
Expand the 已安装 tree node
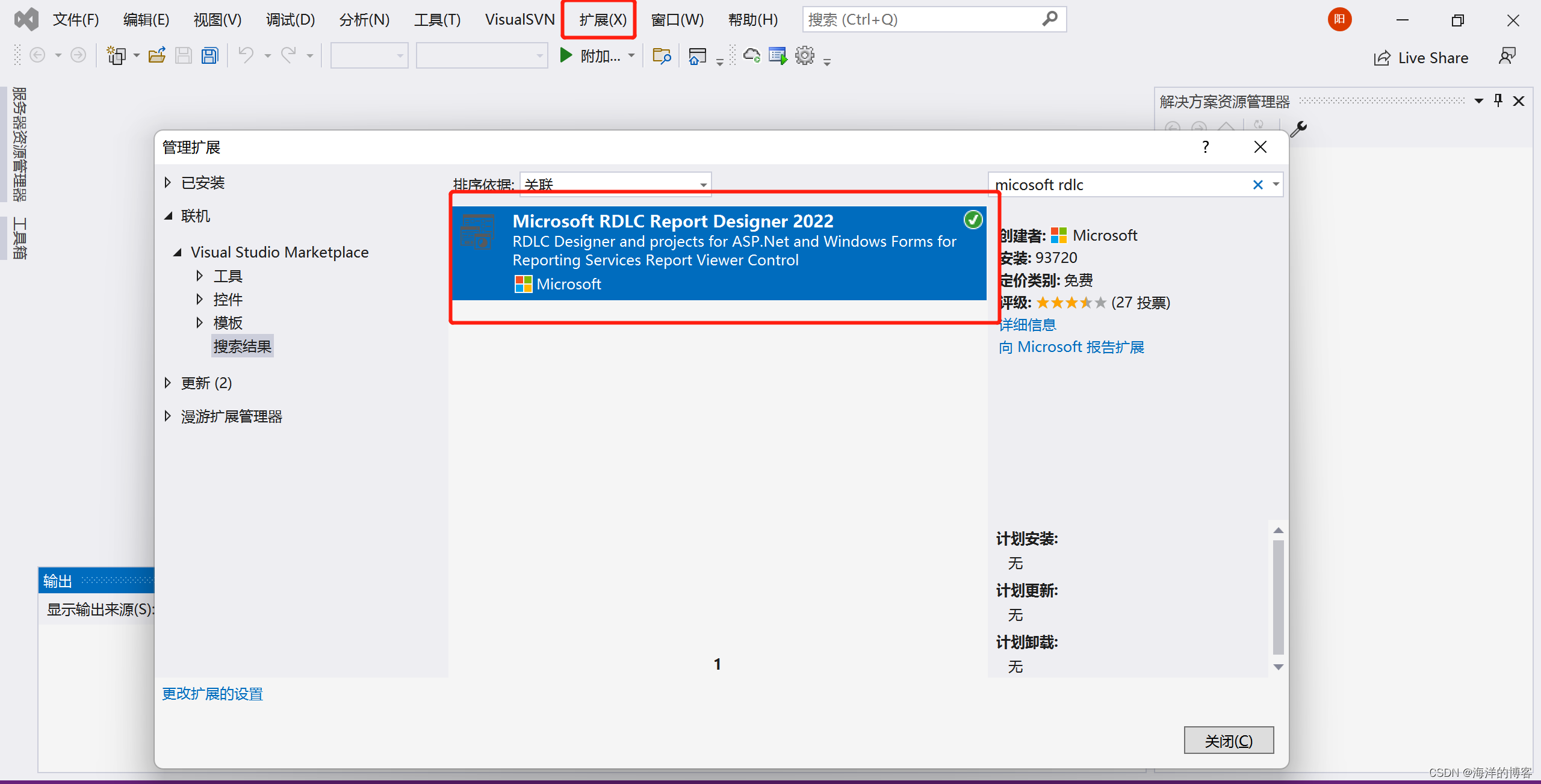168,182
